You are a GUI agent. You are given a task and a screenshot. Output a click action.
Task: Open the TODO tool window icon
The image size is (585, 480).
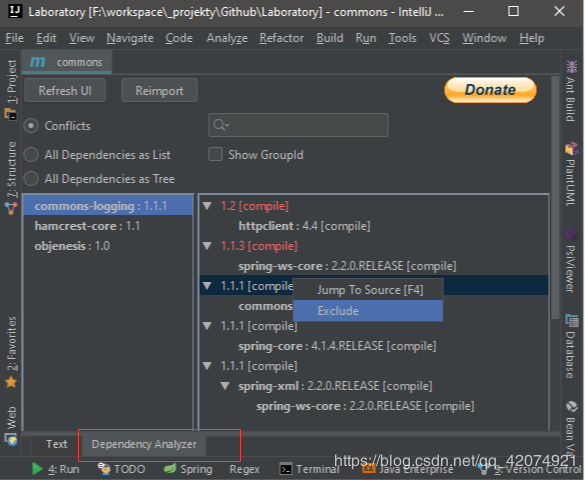pos(104,468)
